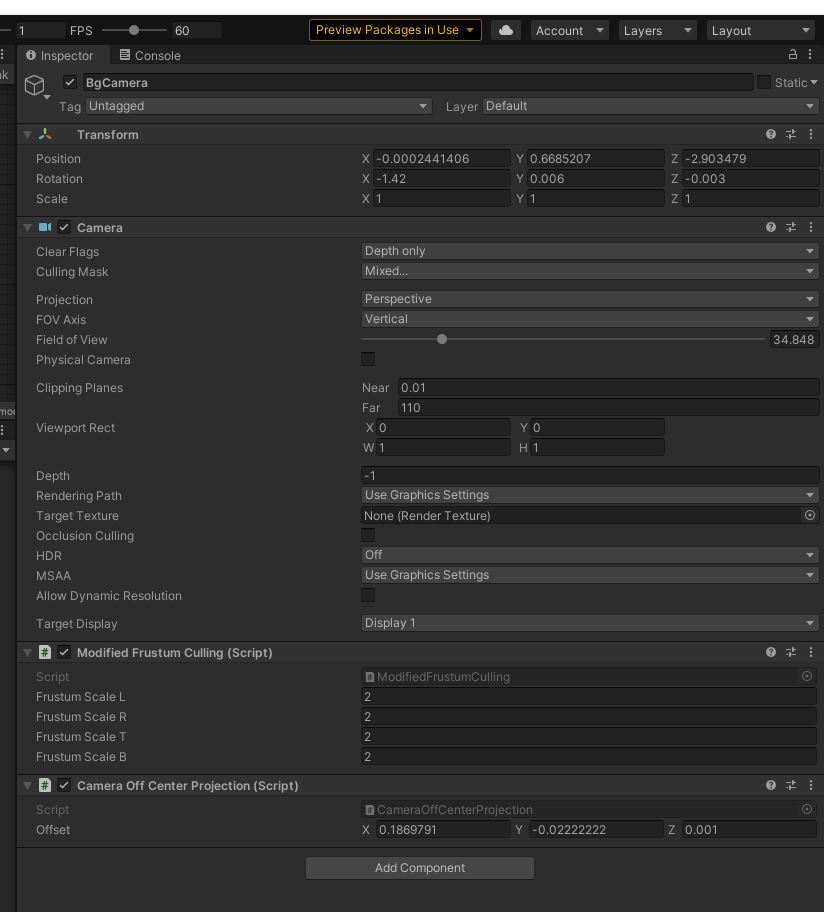
Task: Open Camera component preset icon
Action: [791, 227]
